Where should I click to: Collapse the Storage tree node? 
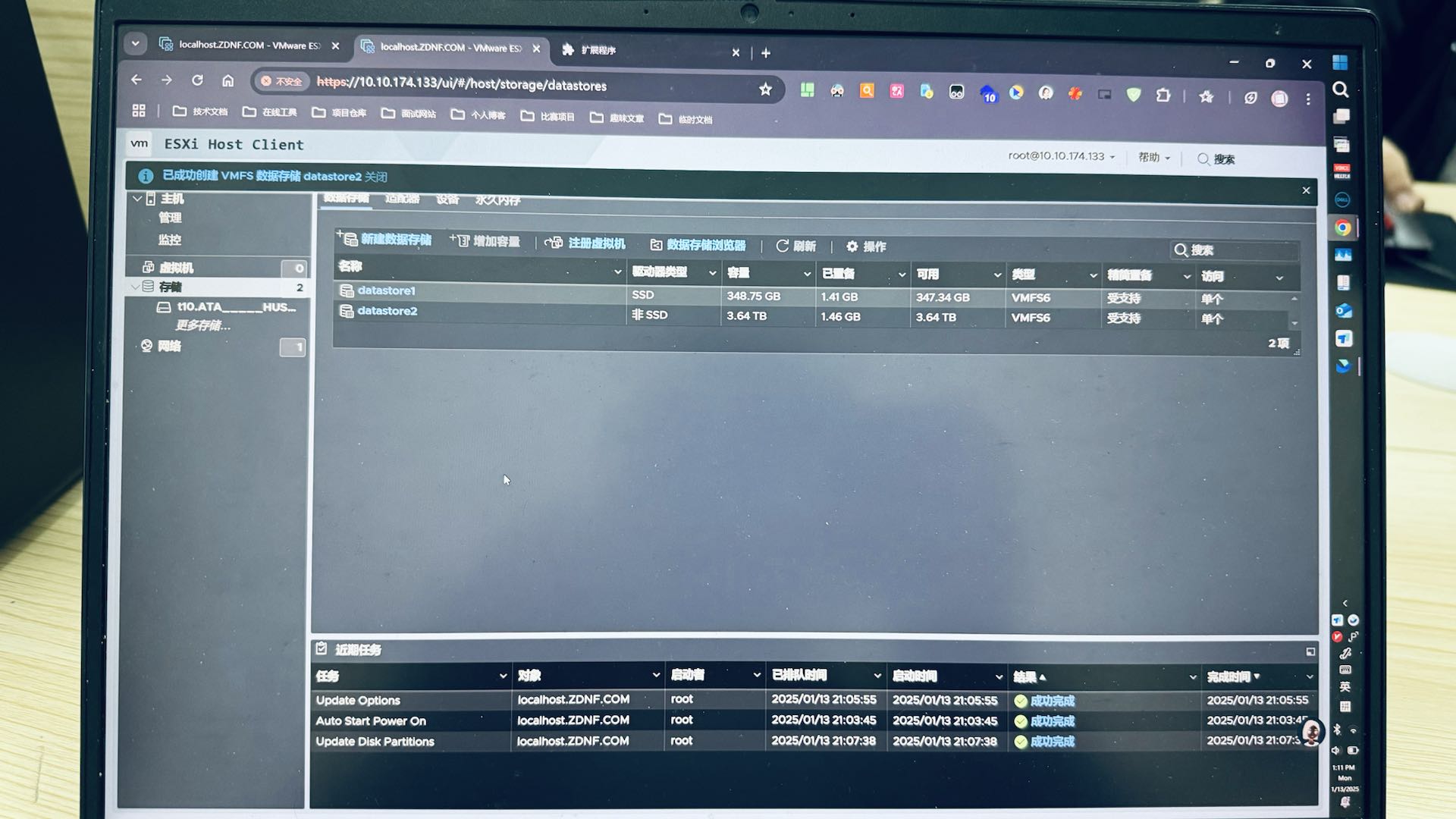pos(135,287)
